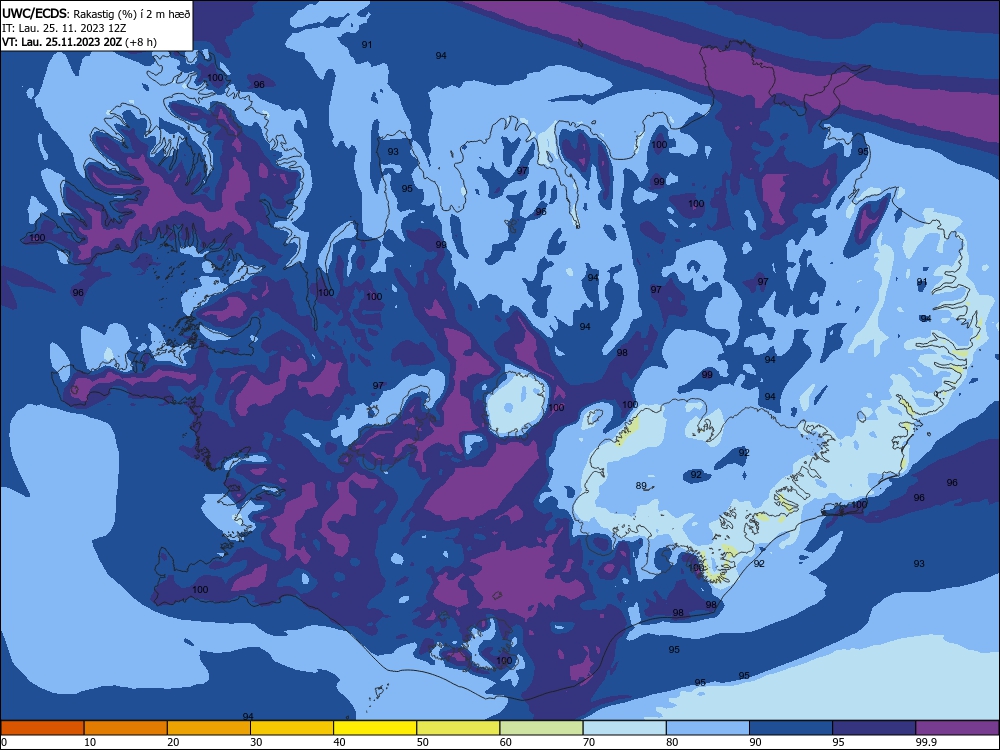Pick the purple above-99.9 legend swatch

click(x=958, y=728)
